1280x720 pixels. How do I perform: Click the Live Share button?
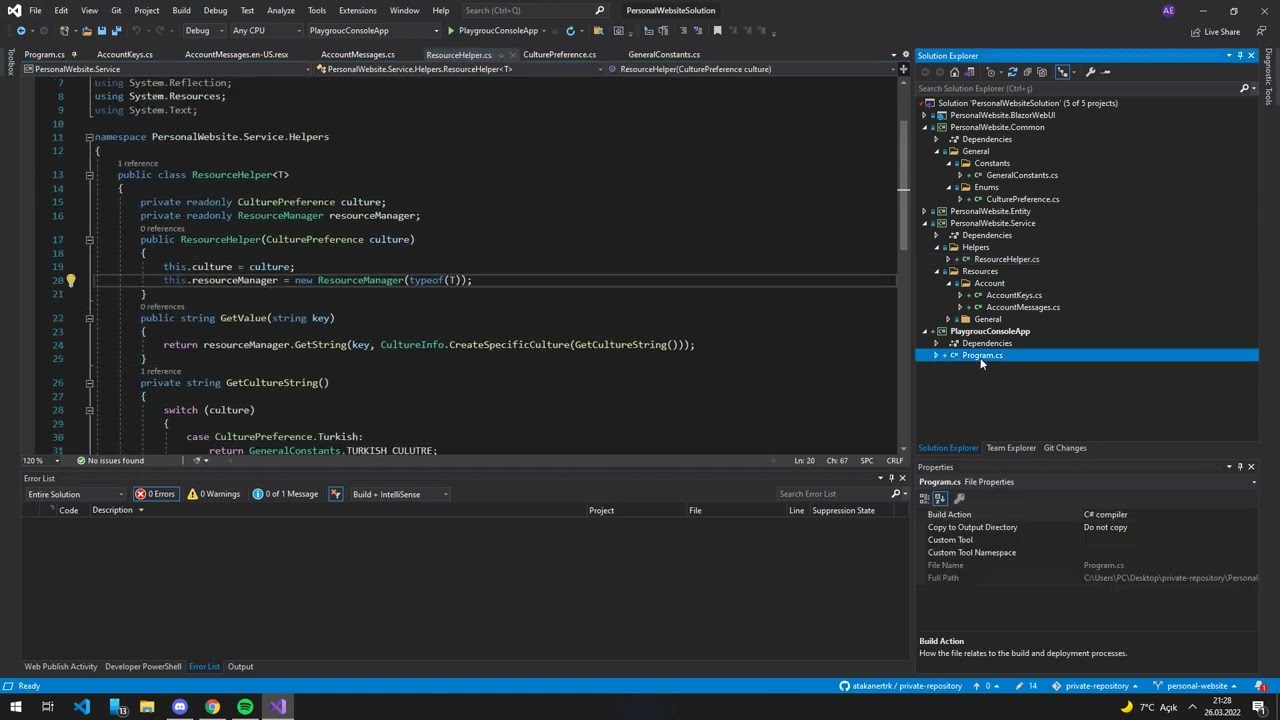pyautogui.click(x=1215, y=32)
